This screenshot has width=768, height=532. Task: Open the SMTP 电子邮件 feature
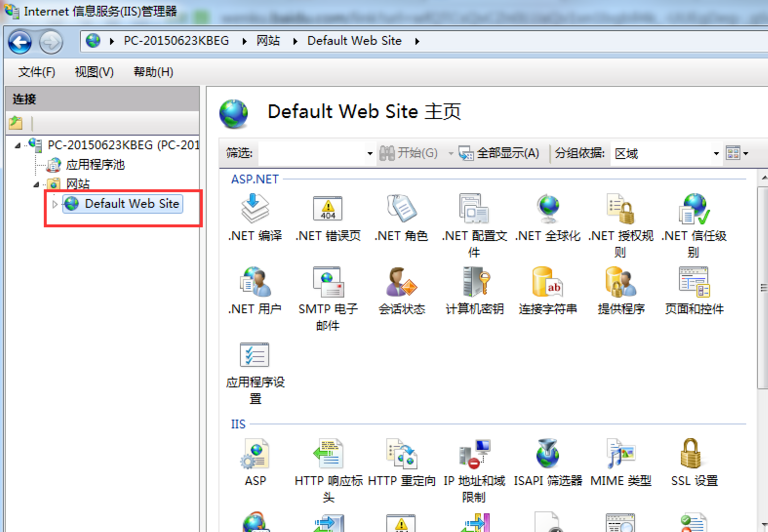tap(328, 282)
